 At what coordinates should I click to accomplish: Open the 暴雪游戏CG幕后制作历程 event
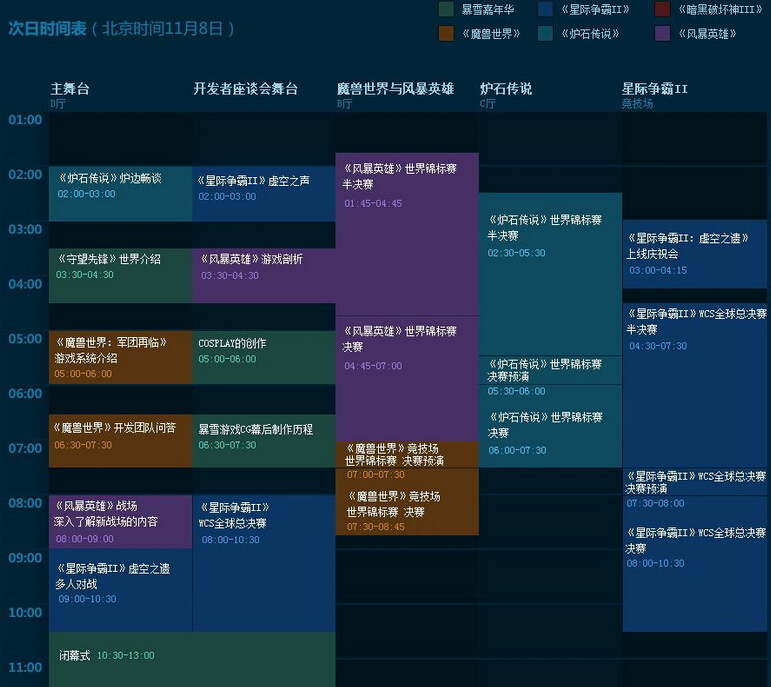pos(264,441)
